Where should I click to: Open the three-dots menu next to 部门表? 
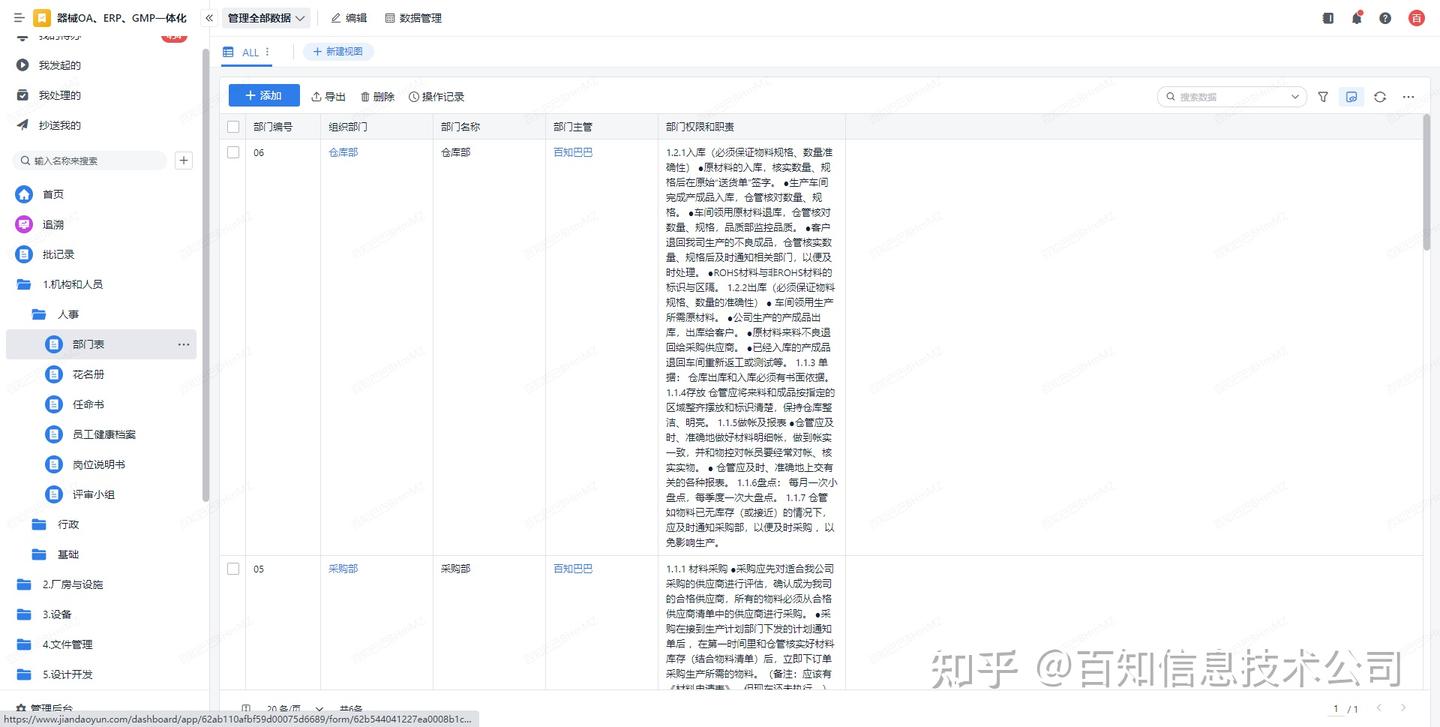184,344
